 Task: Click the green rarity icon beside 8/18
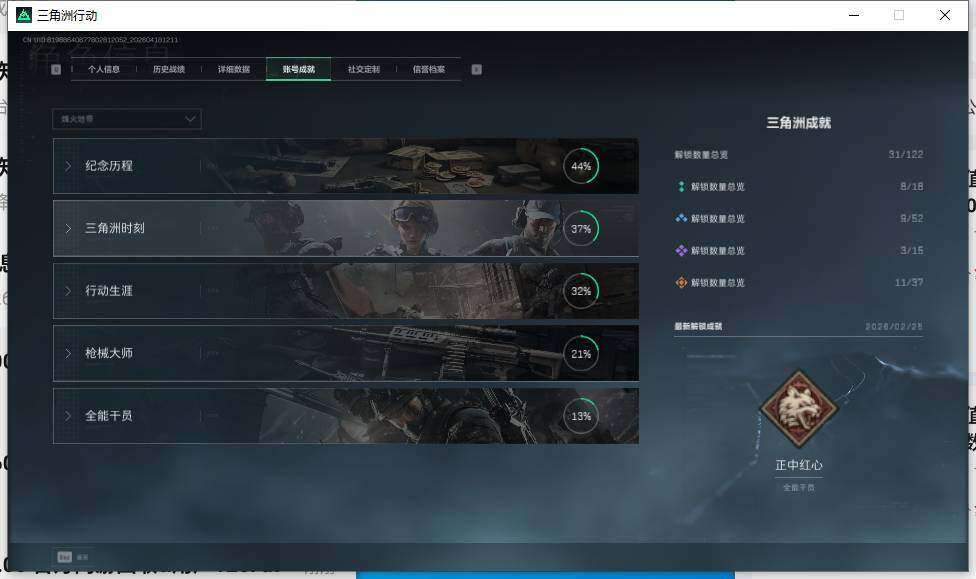681,186
